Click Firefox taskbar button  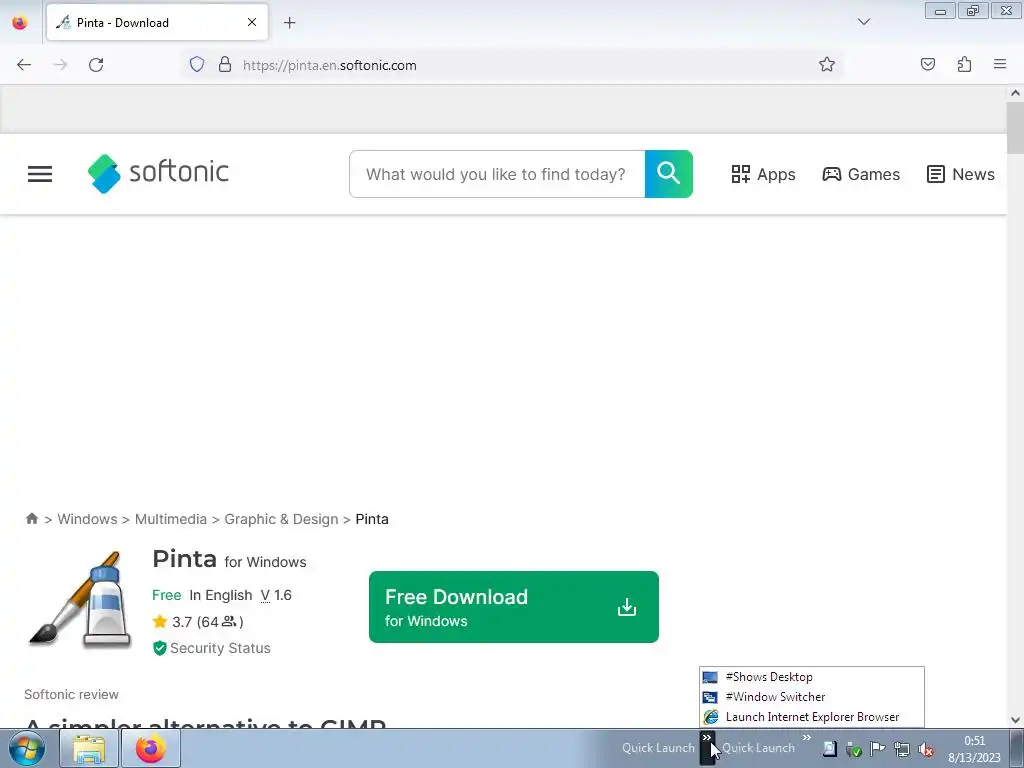[150, 749]
